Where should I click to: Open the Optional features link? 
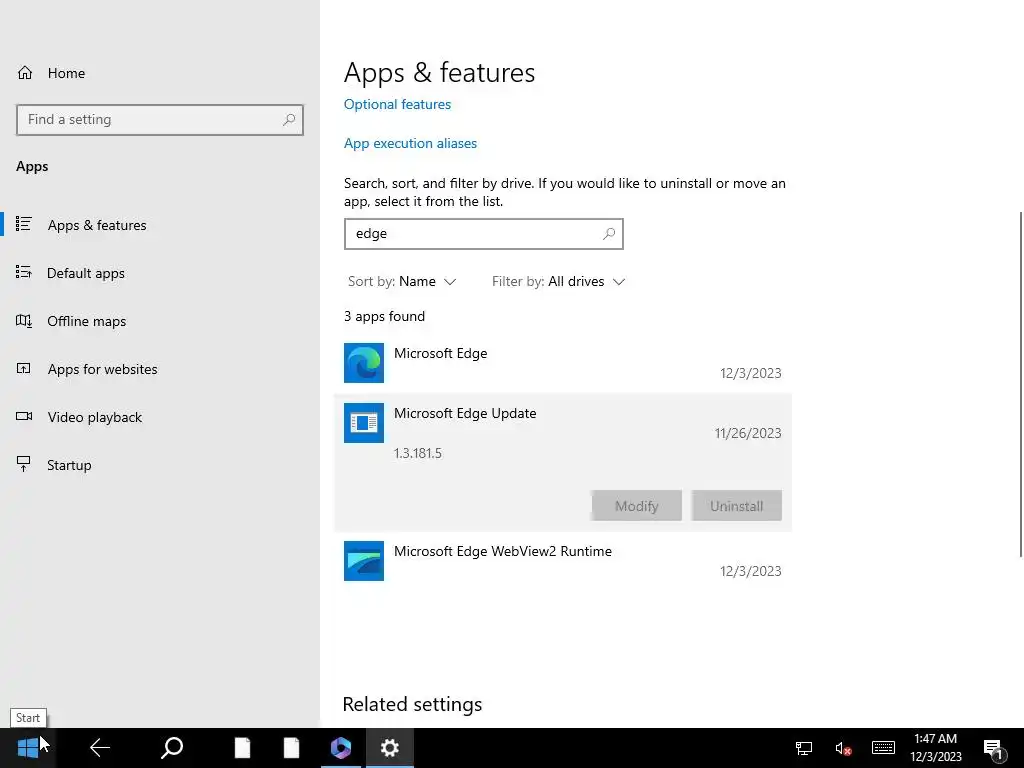(397, 104)
